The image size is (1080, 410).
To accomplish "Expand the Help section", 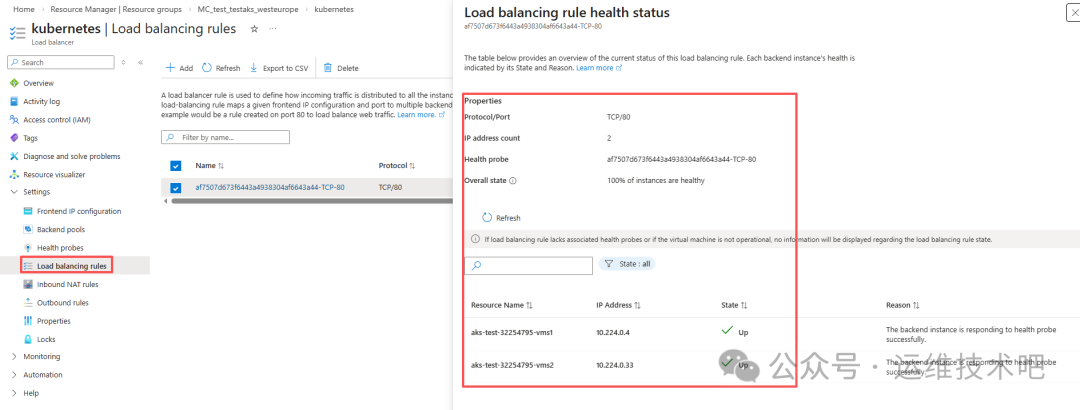I will (x=15, y=393).
